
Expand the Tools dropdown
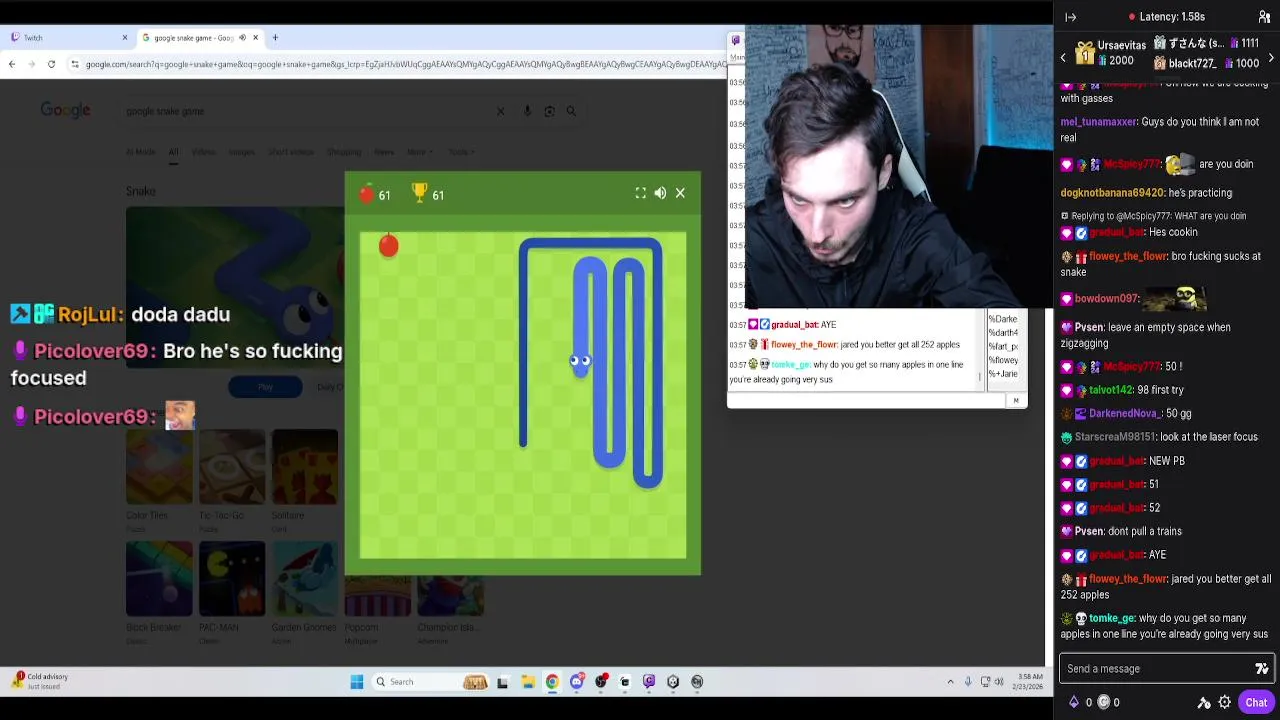pyautogui.click(x=460, y=152)
